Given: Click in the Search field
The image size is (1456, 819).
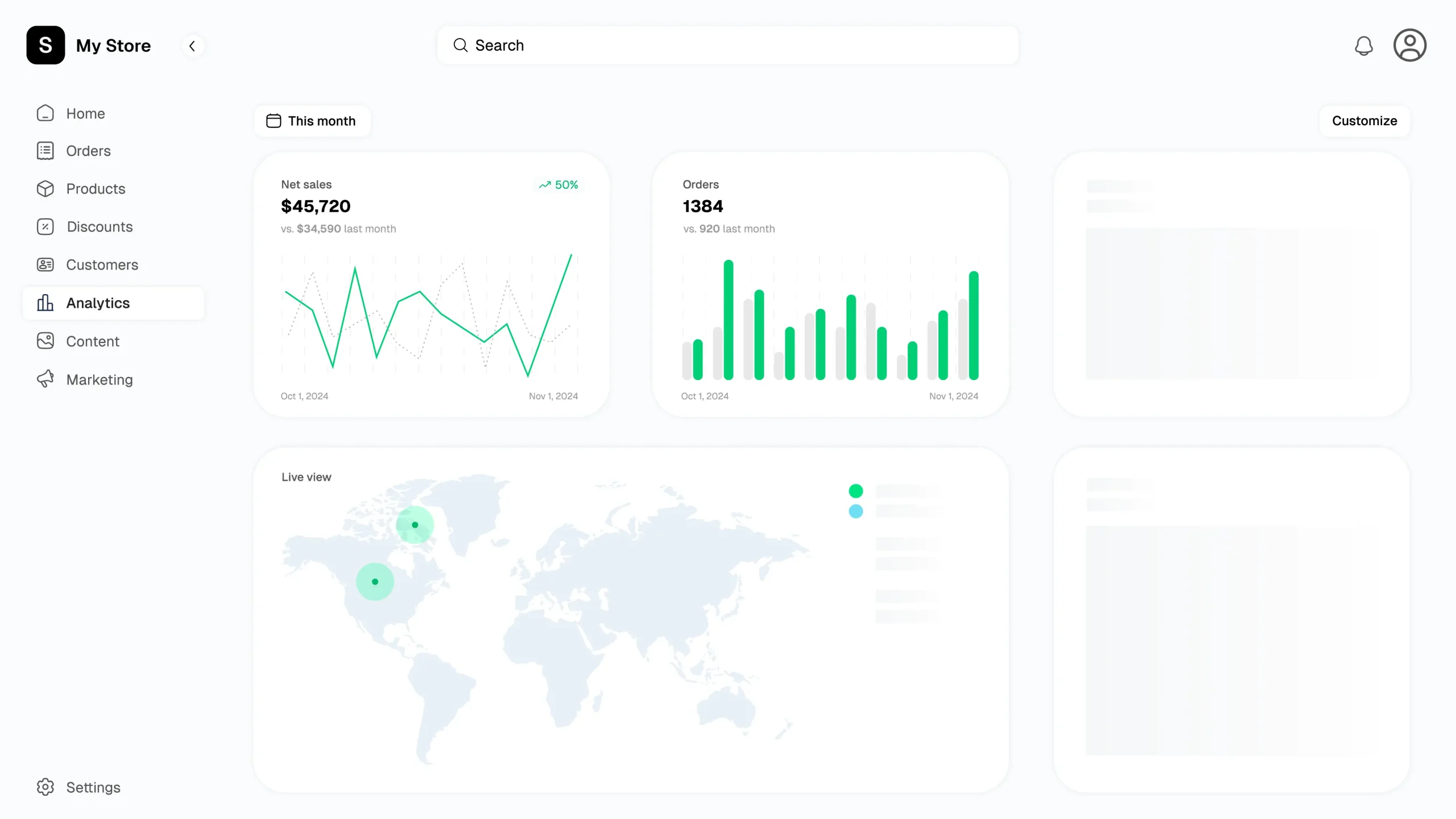Looking at the screenshot, I should click(x=728, y=45).
